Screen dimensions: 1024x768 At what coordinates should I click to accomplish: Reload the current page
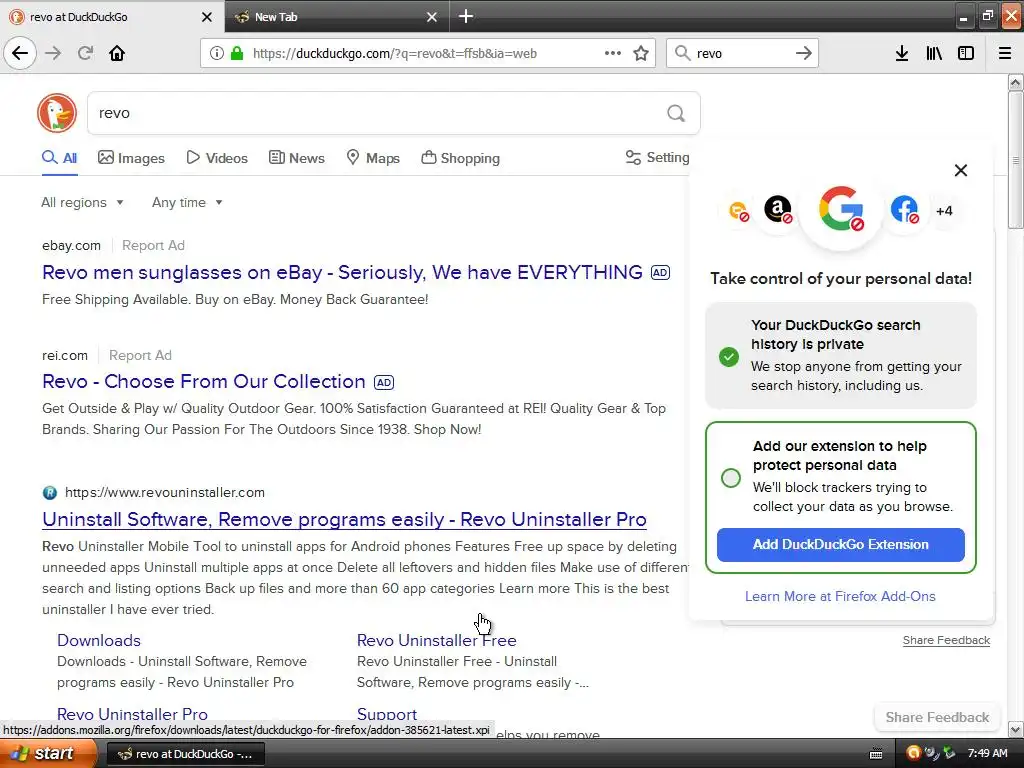pos(85,53)
